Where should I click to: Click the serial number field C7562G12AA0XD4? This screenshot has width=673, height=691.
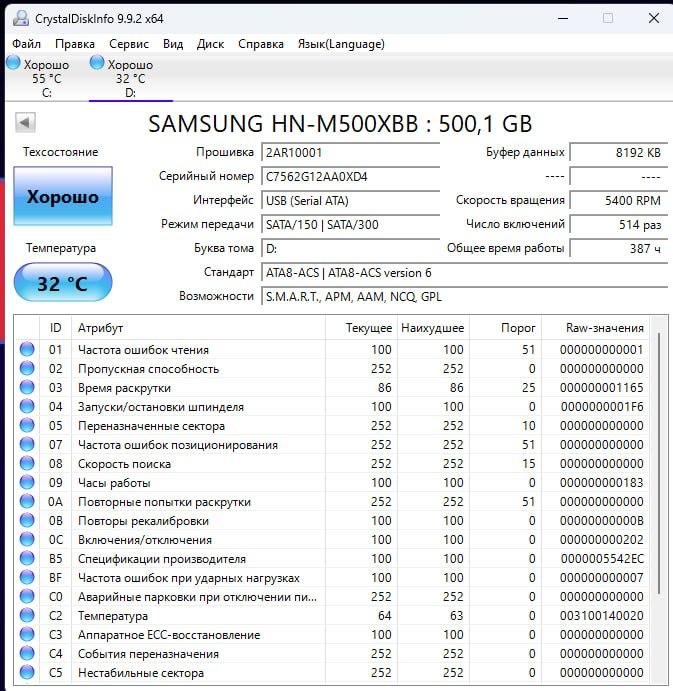click(350, 177)
